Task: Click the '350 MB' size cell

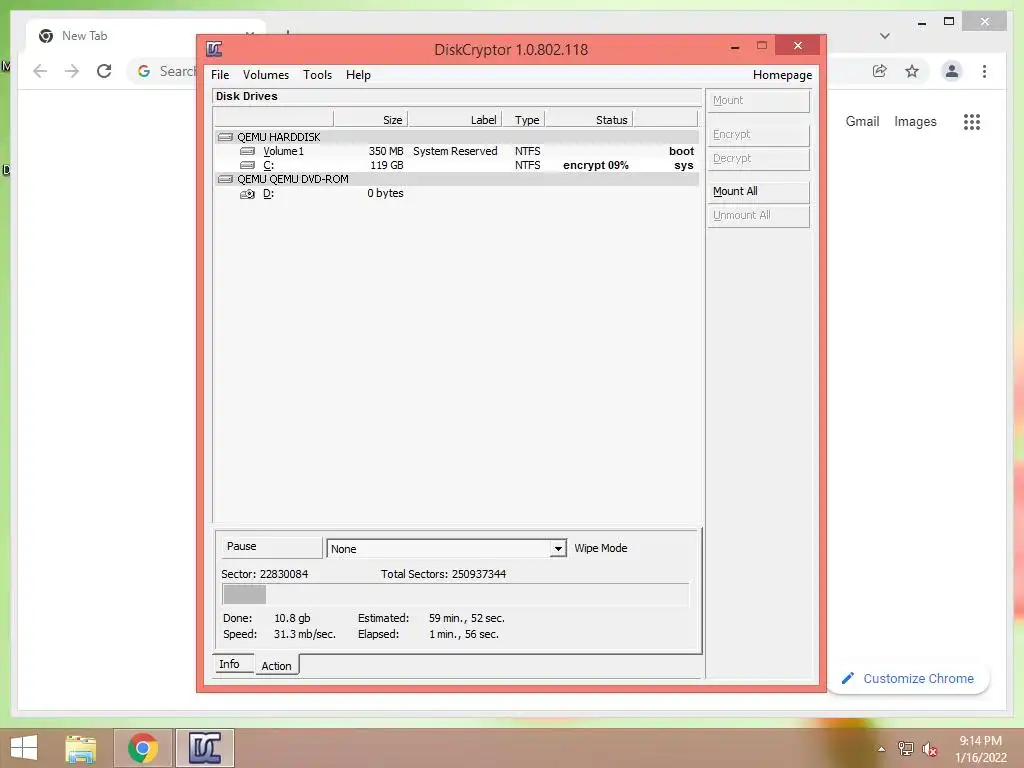Action: [386, 151]
